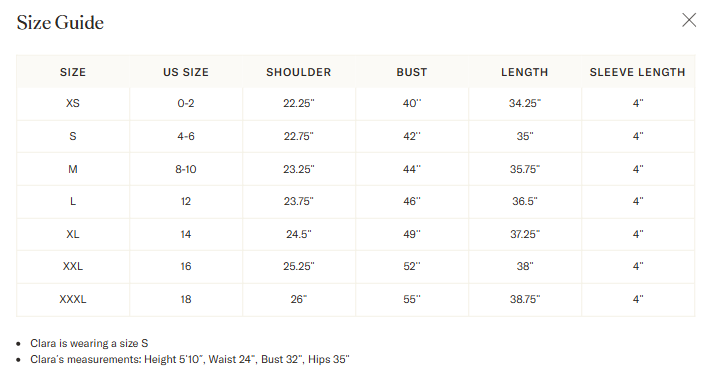Close the Size Guide dialog

[x=688, y=20]
